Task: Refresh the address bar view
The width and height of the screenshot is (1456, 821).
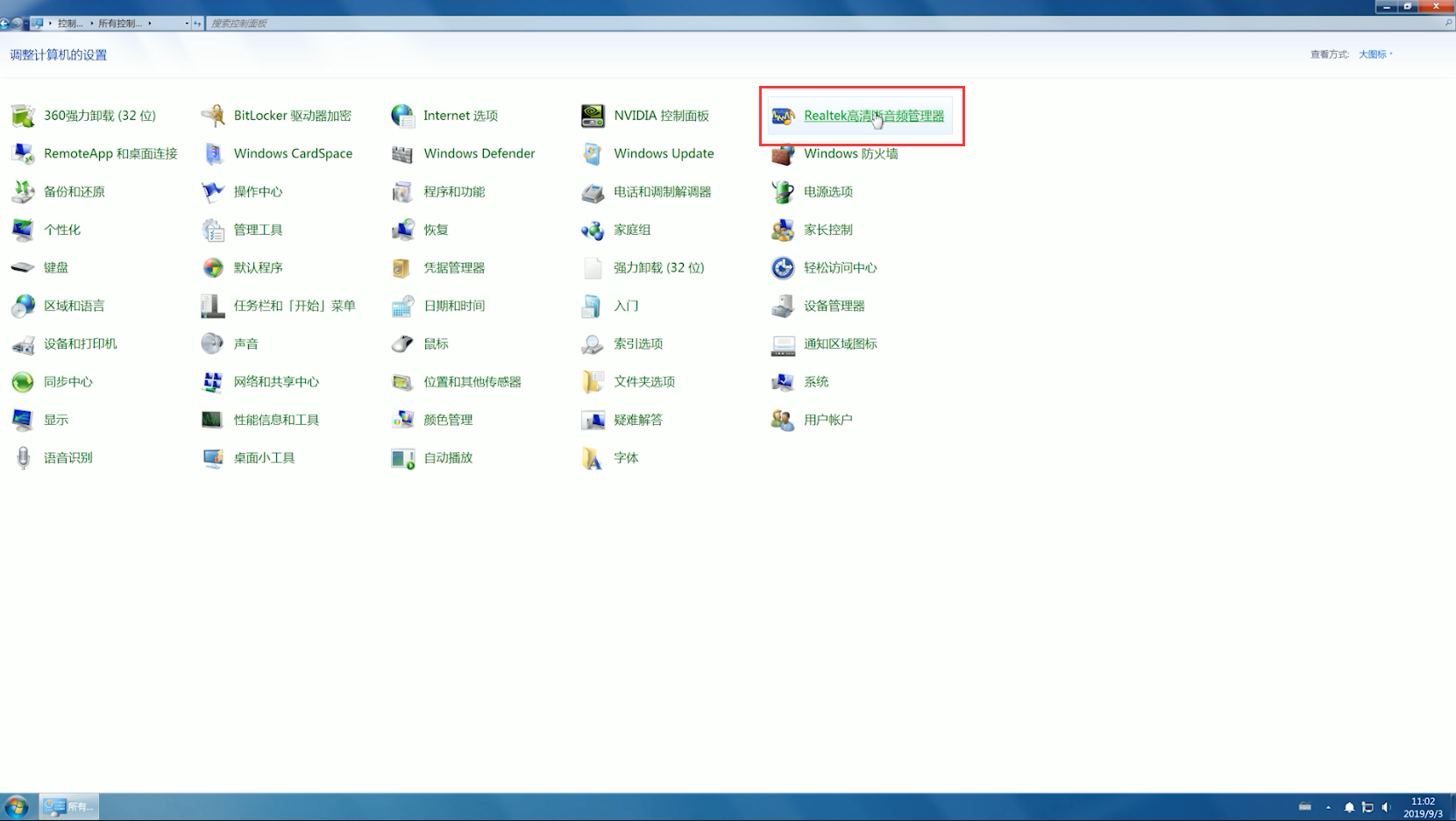Action: [x=197, y=24]
